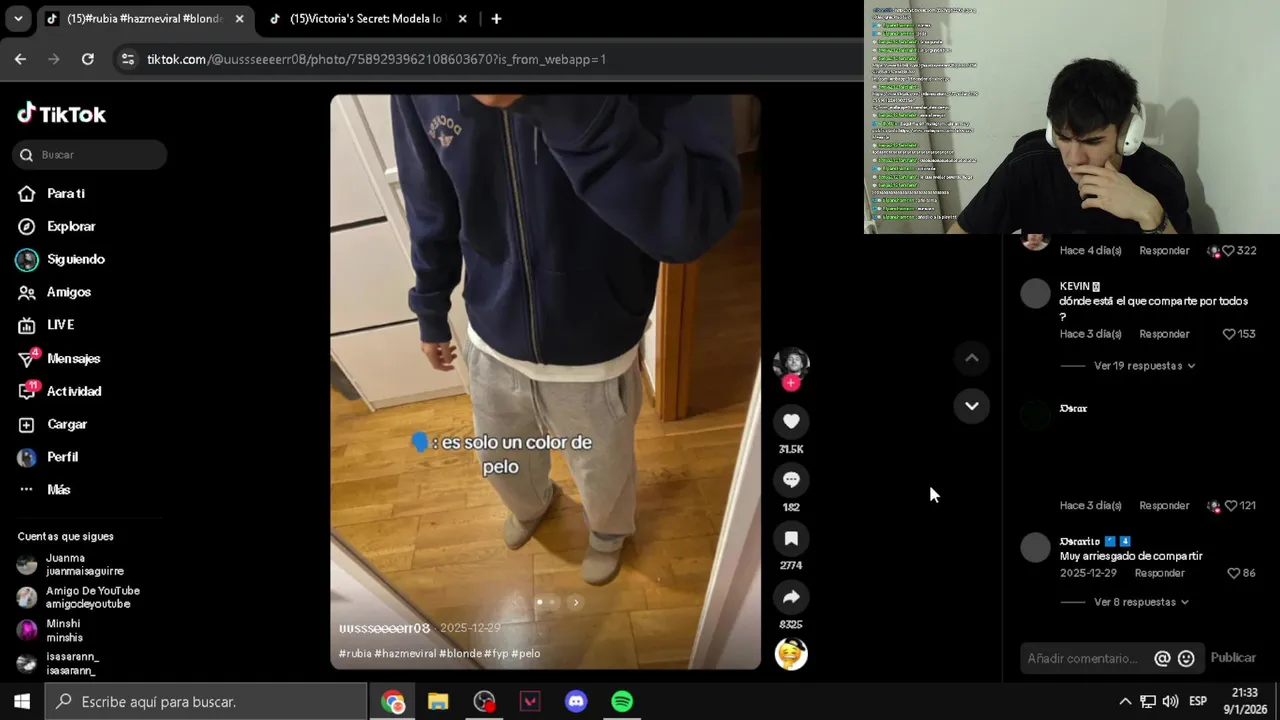The width and height of the screenshot is (1280, 720).
Task: Click the Añadir comentario field
Action: click(1083, 658)
